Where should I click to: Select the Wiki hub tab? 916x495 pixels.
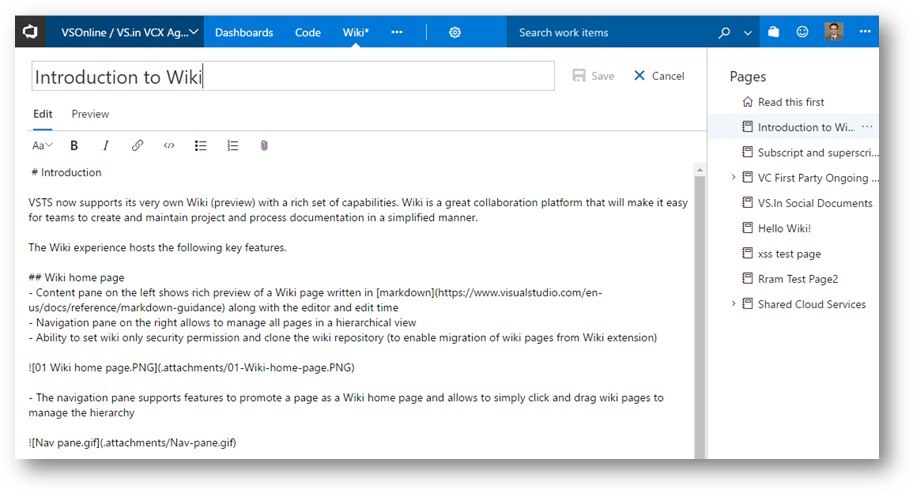[x=355, y=33]
